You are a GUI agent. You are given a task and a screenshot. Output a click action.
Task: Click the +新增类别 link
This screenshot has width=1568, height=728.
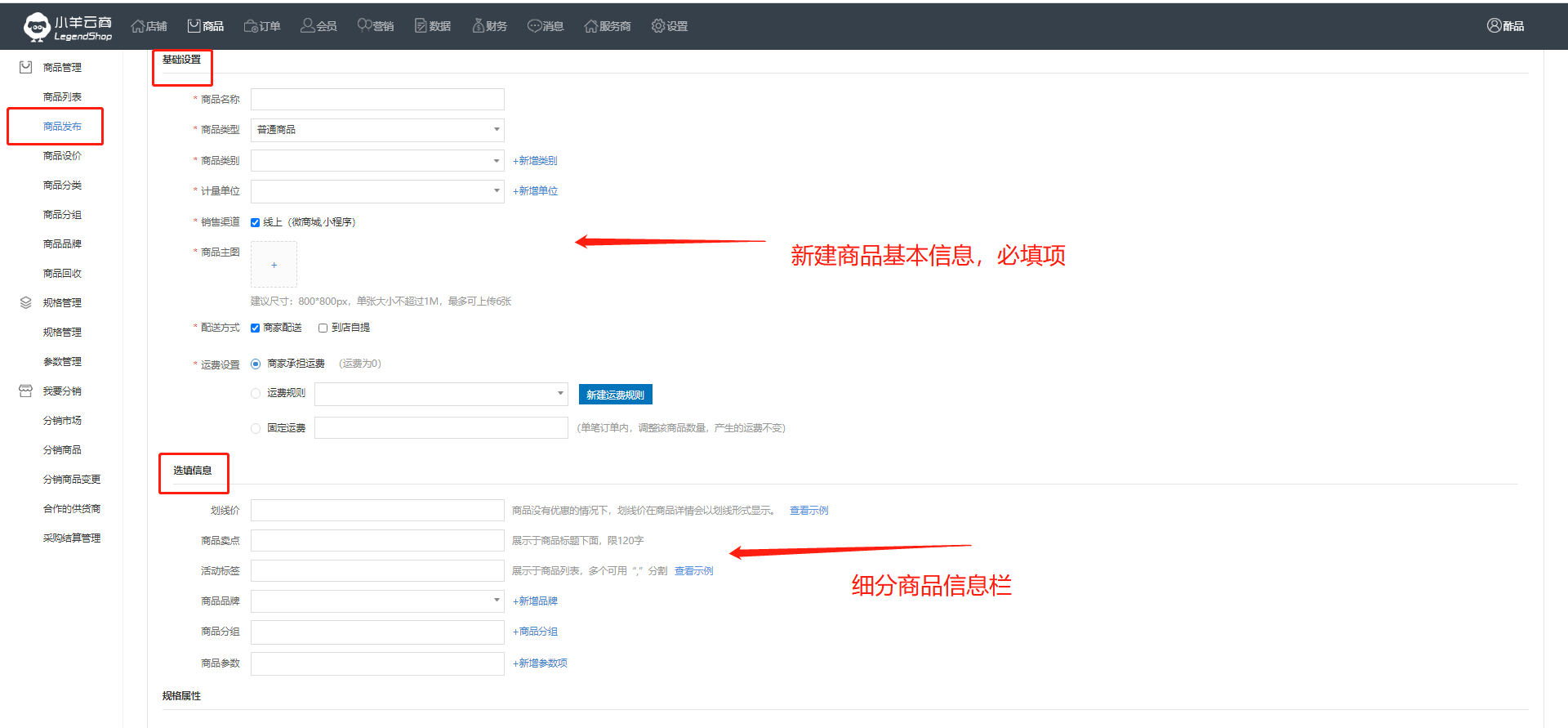[x=535, y=161]
